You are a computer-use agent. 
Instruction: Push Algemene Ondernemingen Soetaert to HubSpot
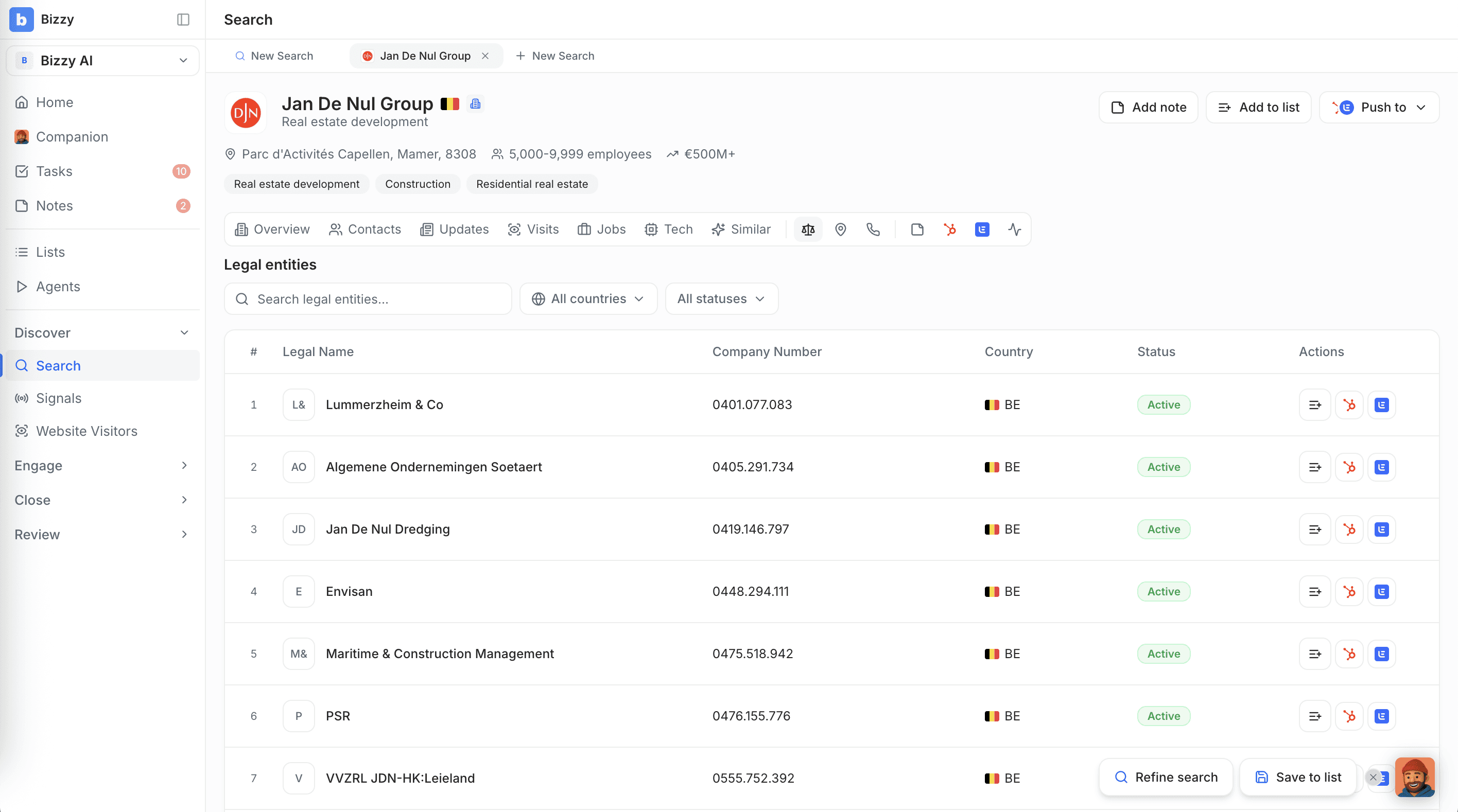point(1349,467)
